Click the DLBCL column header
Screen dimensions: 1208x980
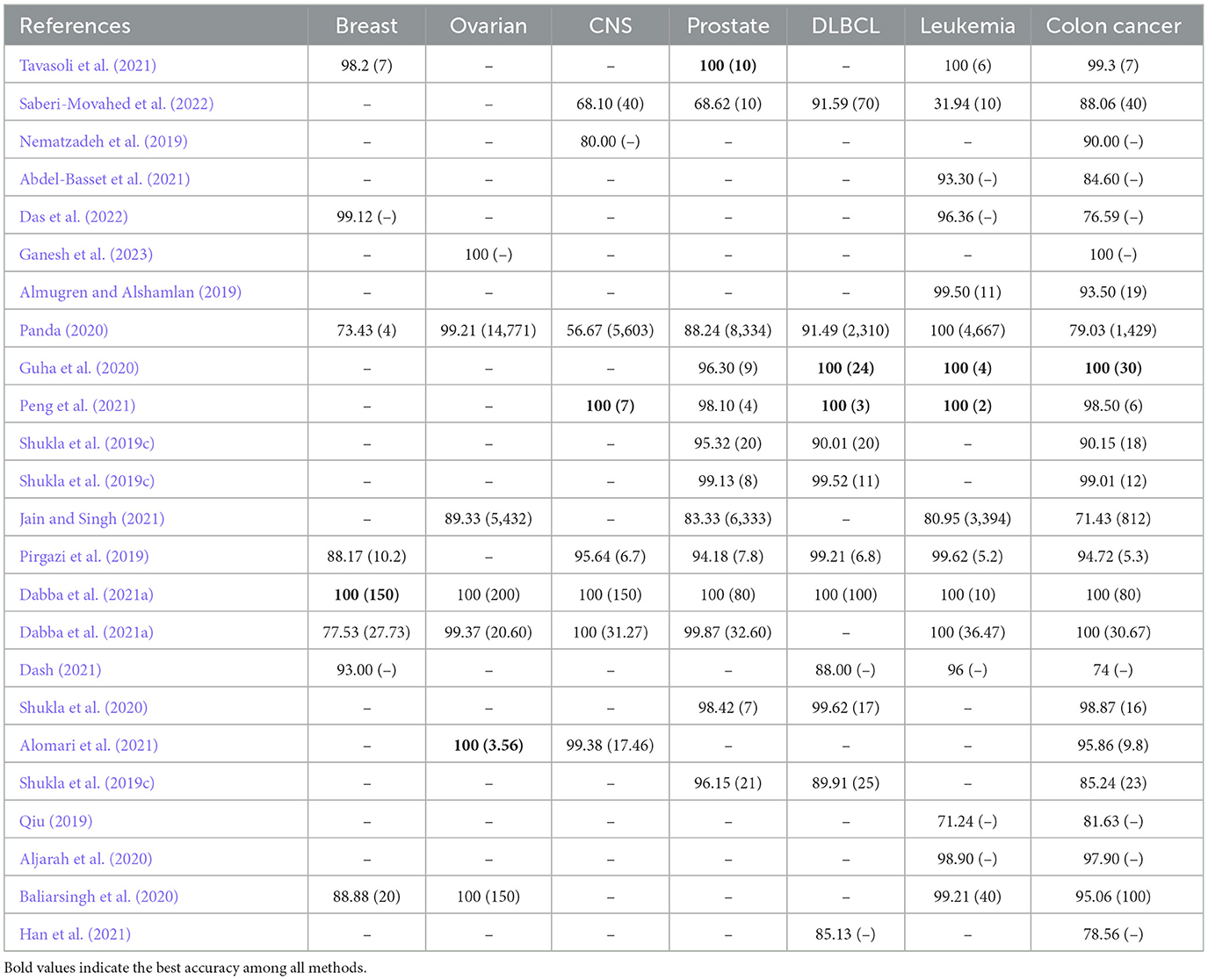846,26
